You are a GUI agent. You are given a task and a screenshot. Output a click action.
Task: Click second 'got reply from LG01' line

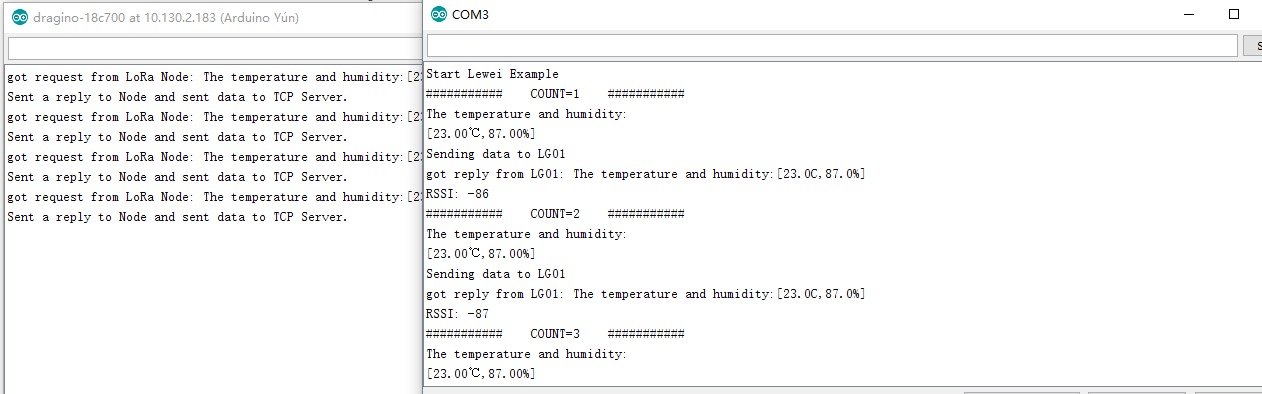tap(645, 294)
